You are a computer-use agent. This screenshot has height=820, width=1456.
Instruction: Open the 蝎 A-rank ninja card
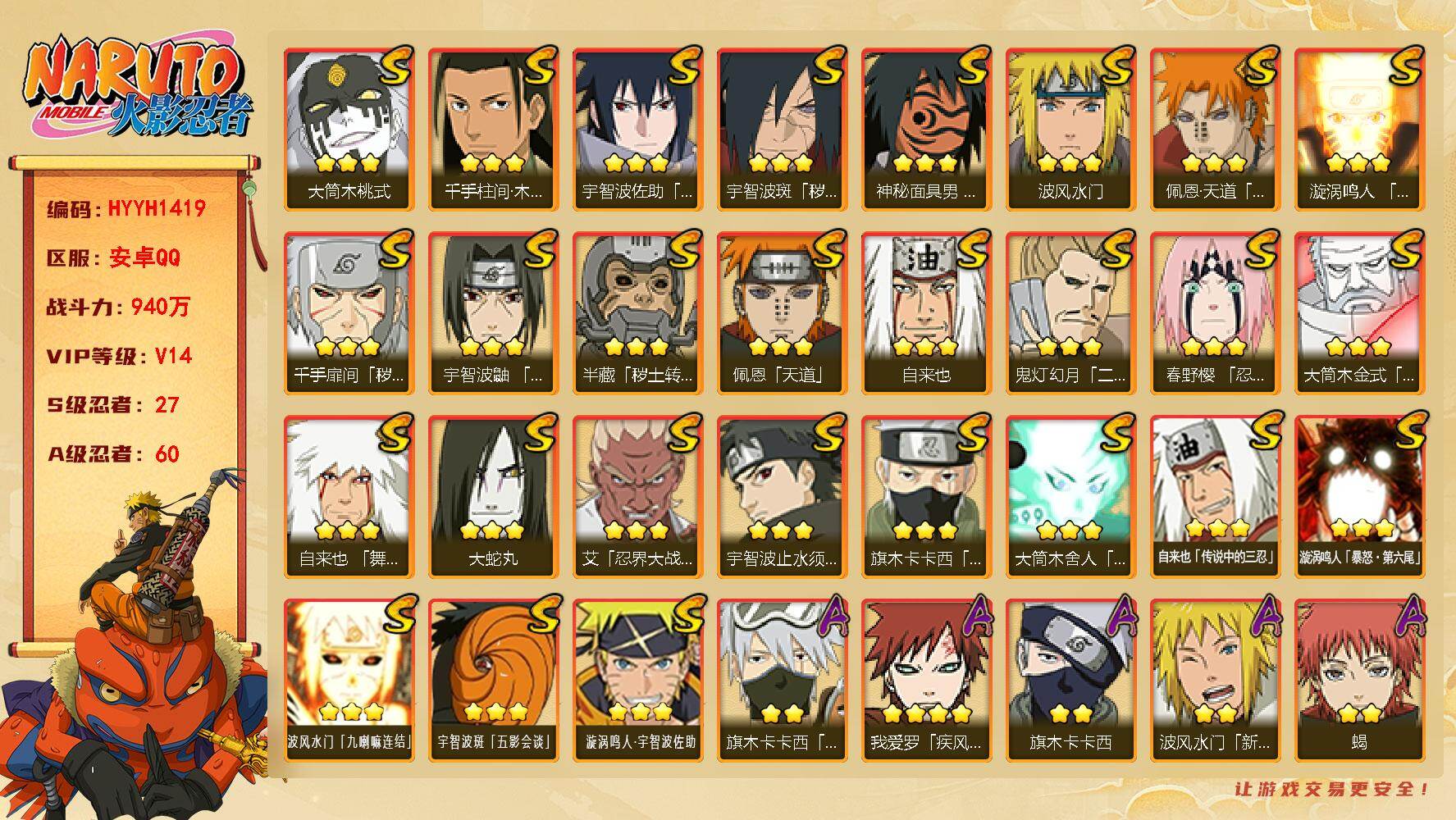(1359, 681)
